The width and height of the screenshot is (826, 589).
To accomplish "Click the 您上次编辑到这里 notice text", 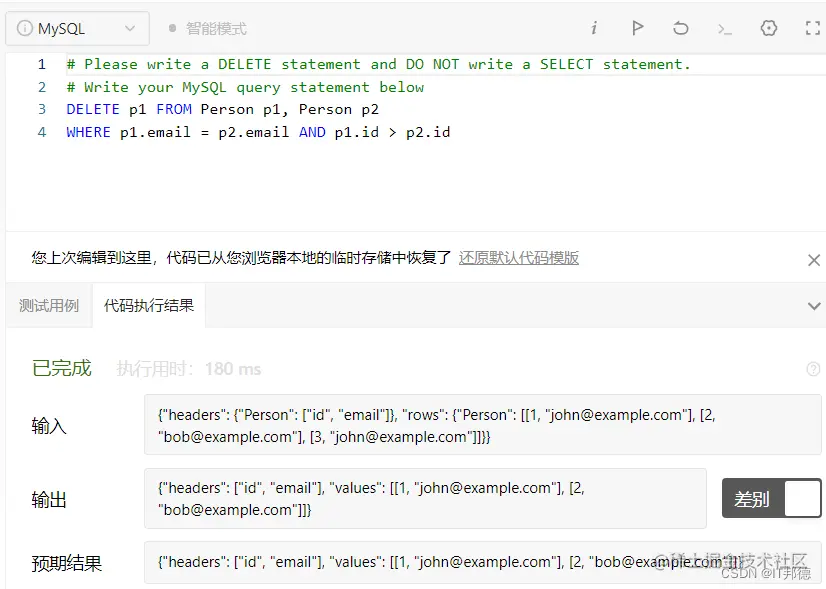I will 241,258.
